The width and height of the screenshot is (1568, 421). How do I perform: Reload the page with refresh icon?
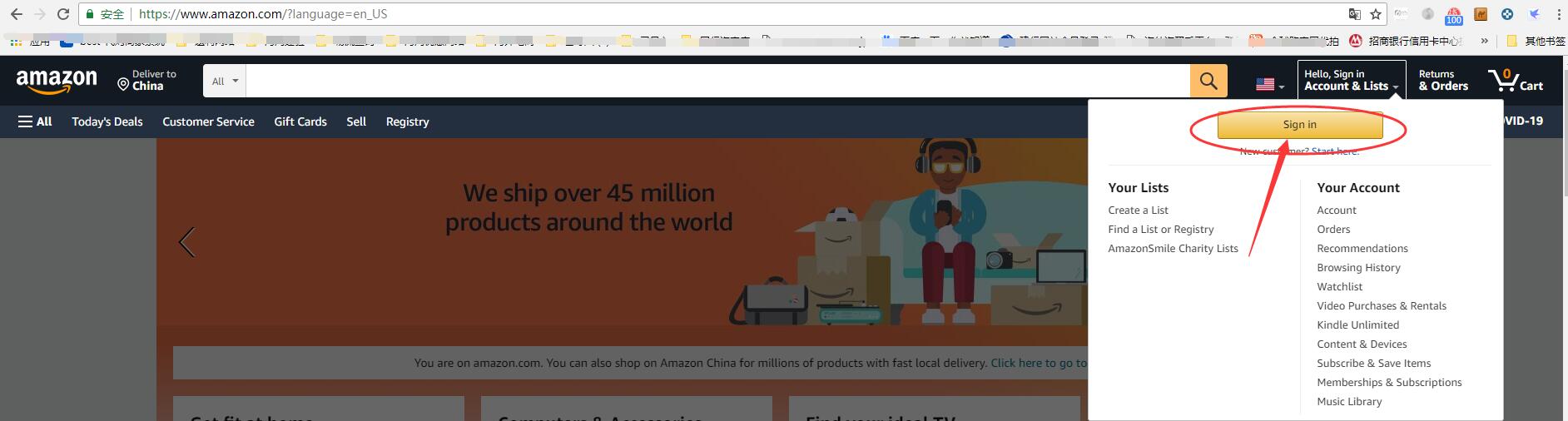coord(63,14)
